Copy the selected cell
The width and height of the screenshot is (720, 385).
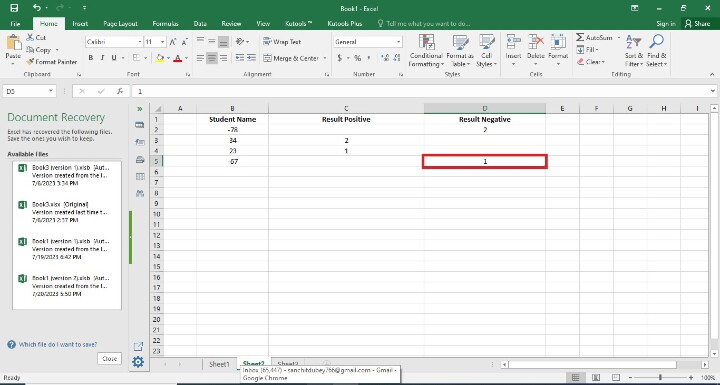click(x=39, y=50)
